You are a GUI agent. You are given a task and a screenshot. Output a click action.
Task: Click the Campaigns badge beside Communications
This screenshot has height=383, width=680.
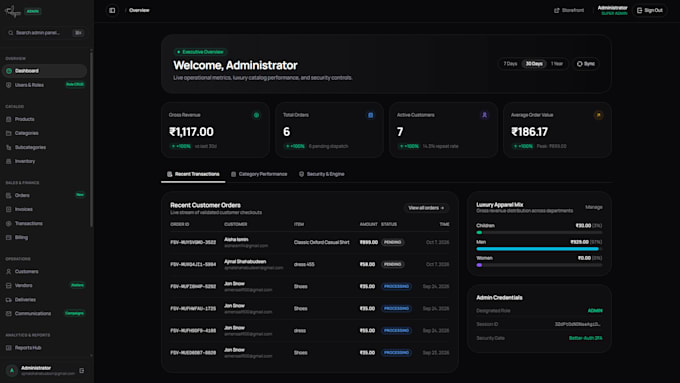(x=74, y=313)
